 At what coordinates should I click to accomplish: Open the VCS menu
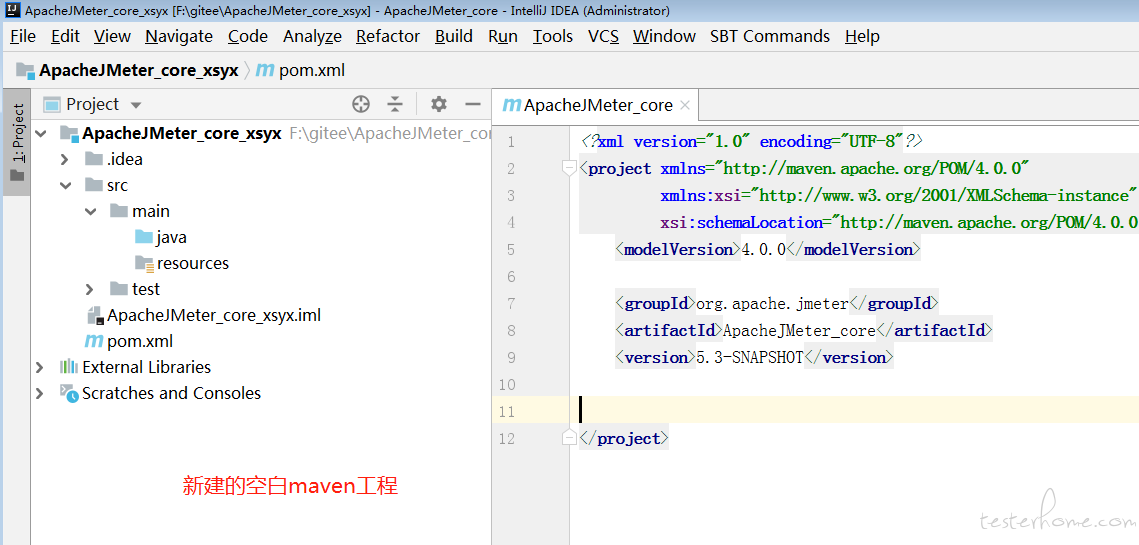click(604, 36)
